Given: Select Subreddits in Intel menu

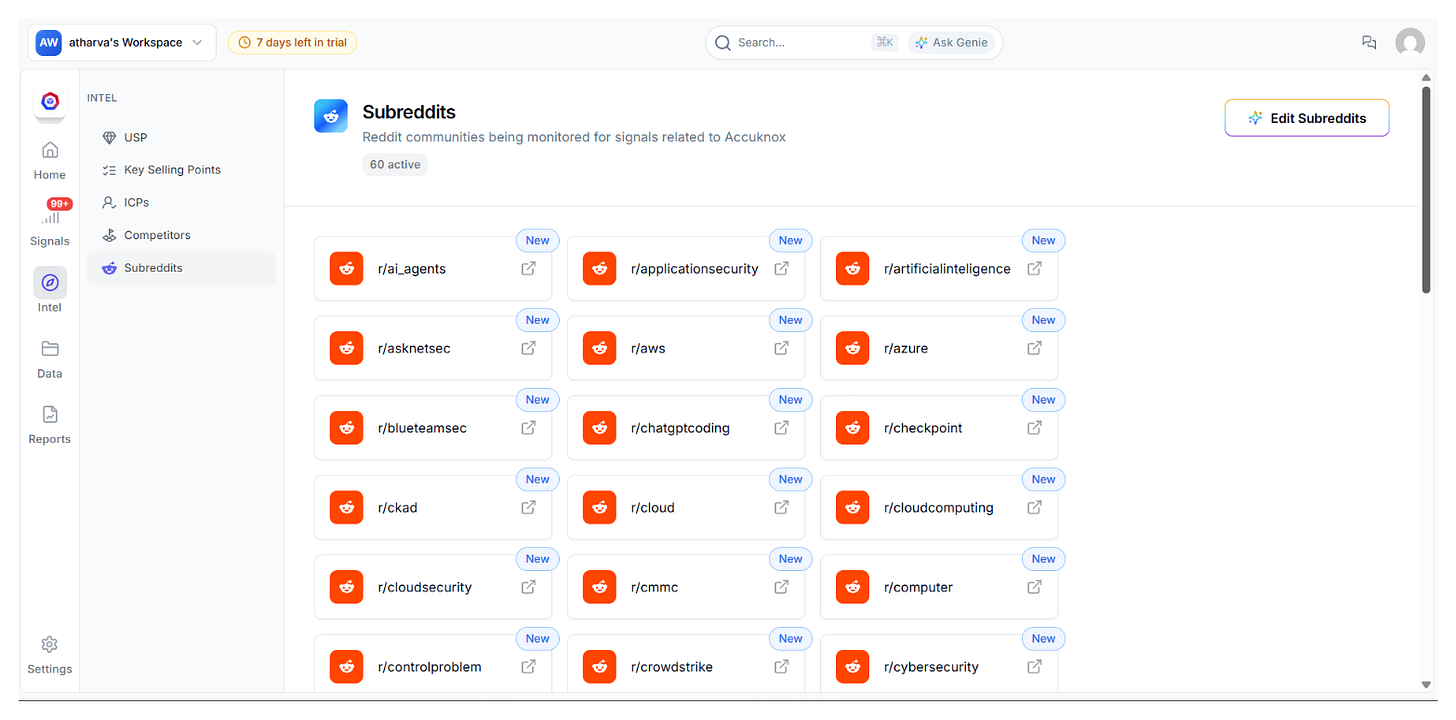Looking at the screenshot, I should tap(181, 268).
